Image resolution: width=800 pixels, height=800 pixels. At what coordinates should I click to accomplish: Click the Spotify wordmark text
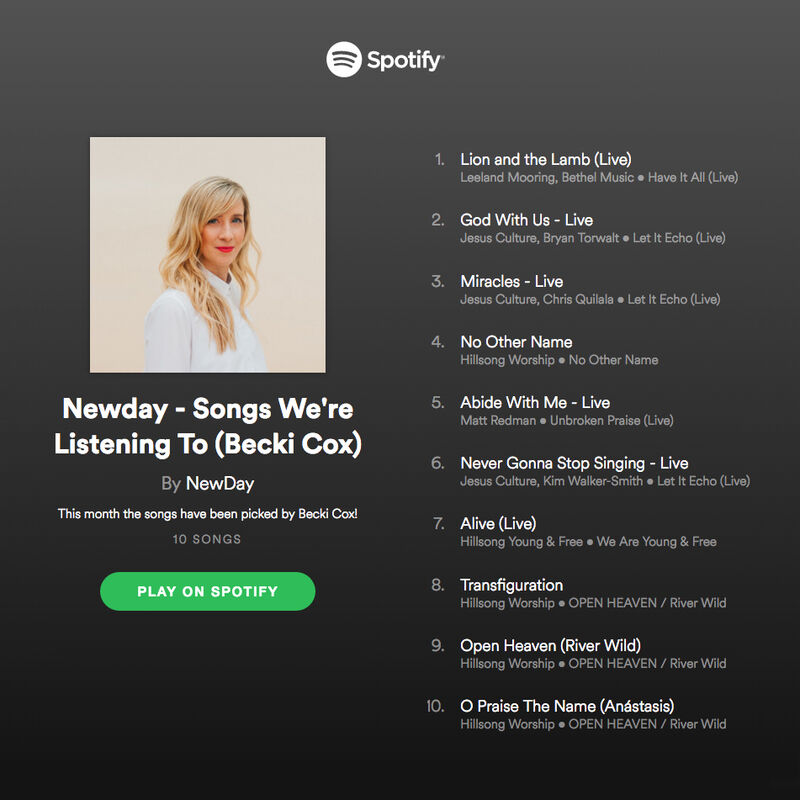tap(405, 61)
